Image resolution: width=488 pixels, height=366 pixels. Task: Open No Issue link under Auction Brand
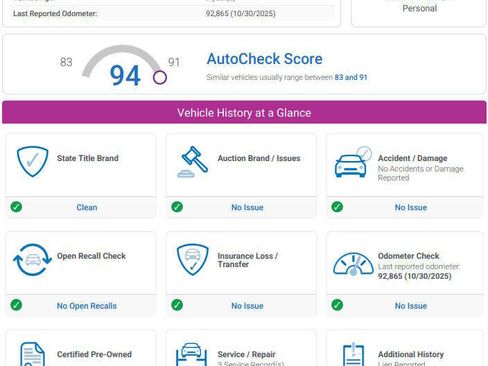tap(247, 207)
